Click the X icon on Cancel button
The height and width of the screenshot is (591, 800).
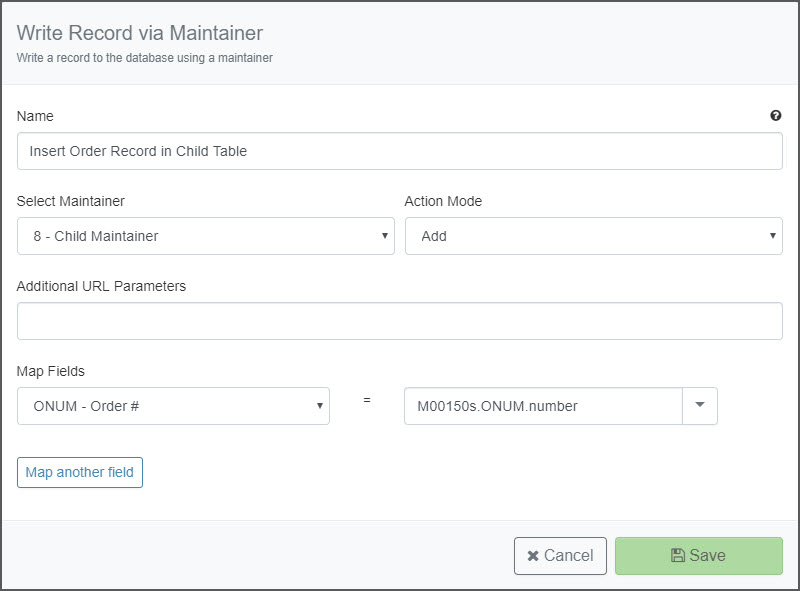pos(533,556)
